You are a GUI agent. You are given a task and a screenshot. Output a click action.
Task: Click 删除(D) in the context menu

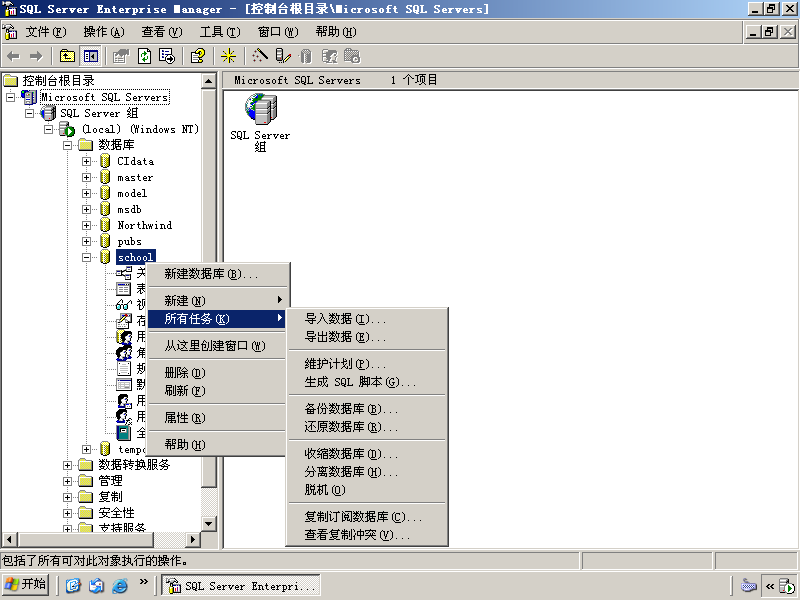[218, 373]
